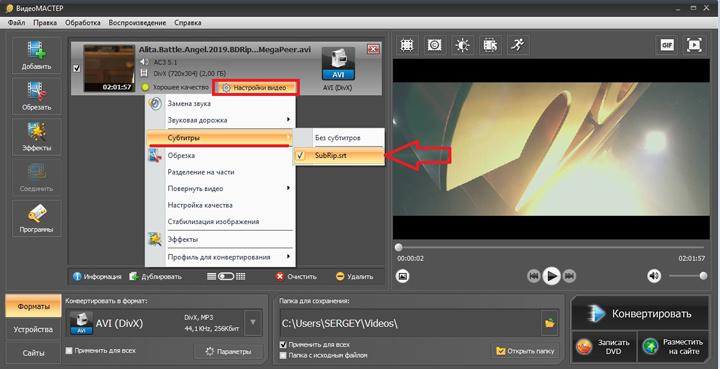The width and height of the screenshot is (720, 369).
Task: Choose Обрезка from the context menu
Action: 220,156
